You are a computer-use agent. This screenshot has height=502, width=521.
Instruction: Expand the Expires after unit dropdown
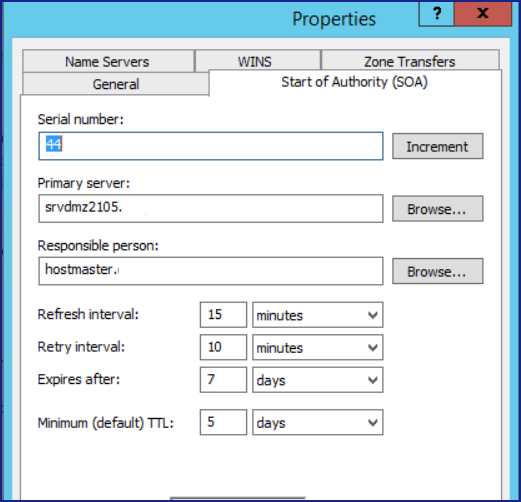coord(318,380)
